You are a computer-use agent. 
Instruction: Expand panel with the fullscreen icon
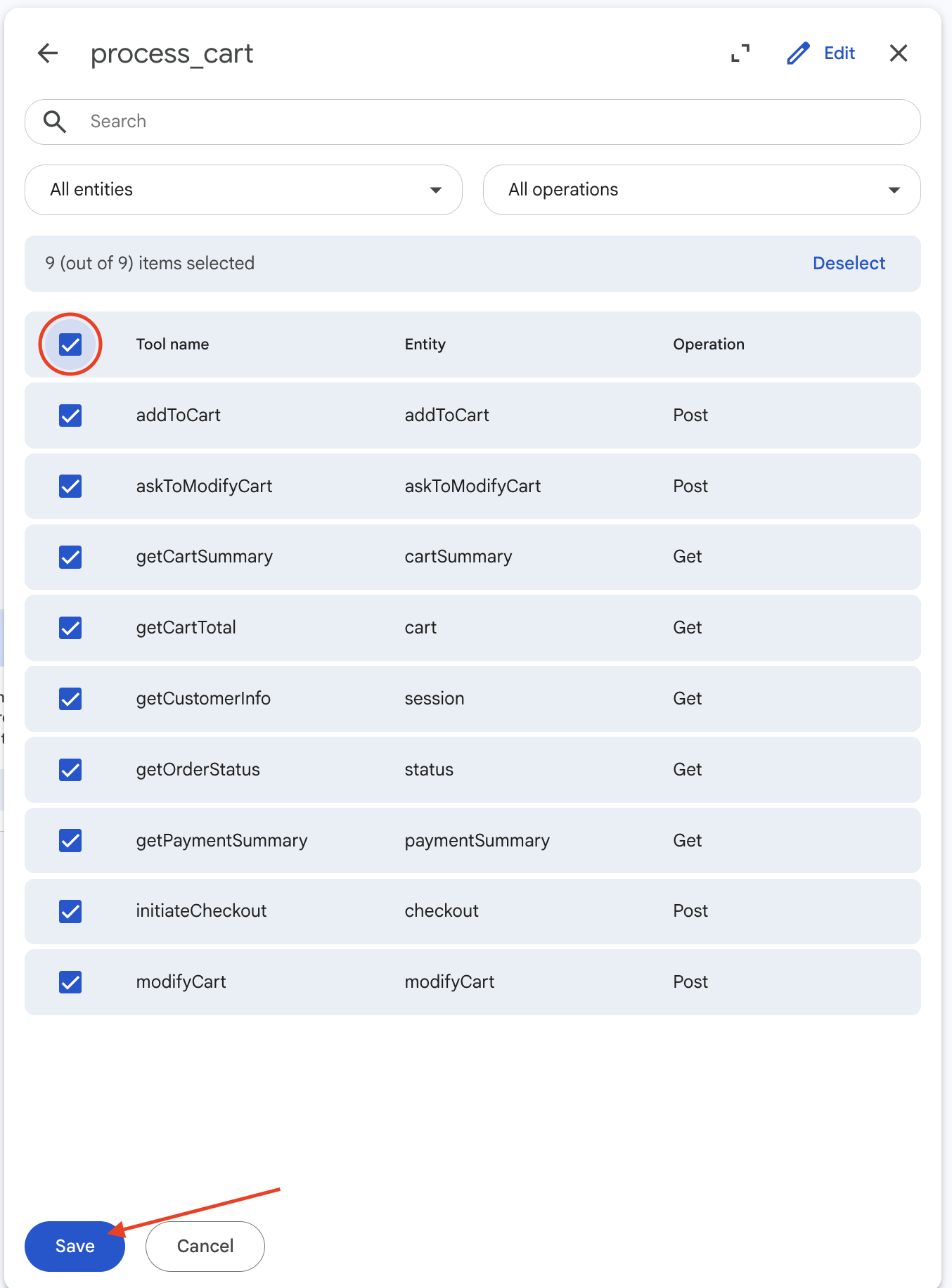[x=740, y=53]
